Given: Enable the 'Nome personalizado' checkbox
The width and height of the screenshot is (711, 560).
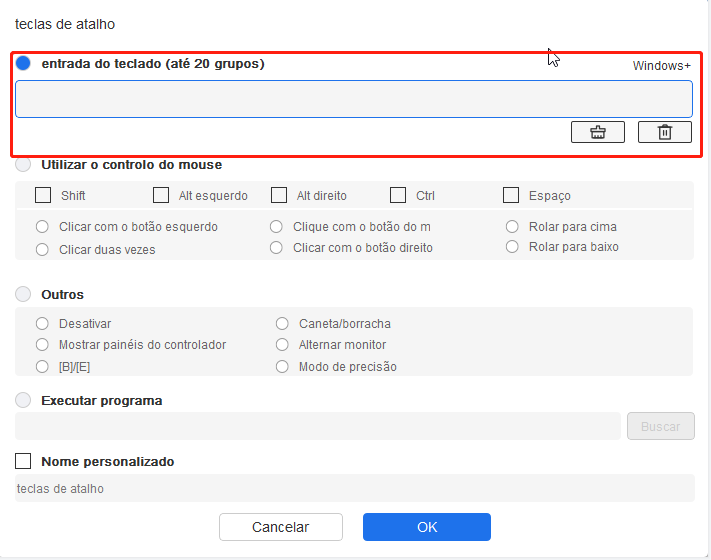Looking at the screenshot, I should click(23, 461).
